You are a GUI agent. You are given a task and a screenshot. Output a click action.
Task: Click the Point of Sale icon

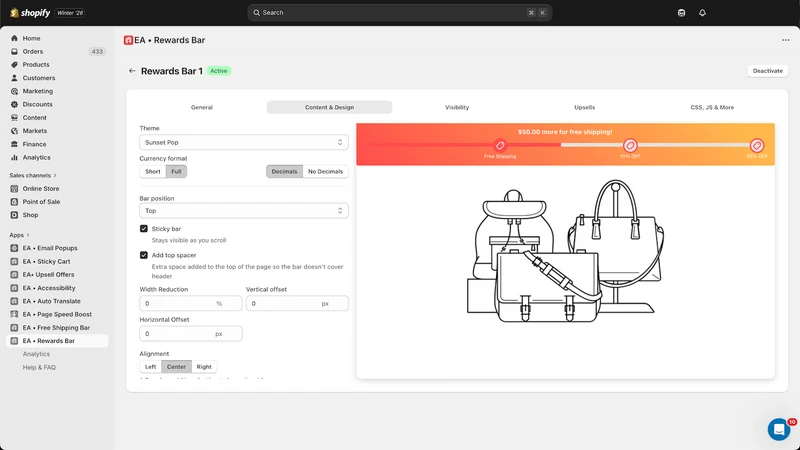tap(14, 202)
